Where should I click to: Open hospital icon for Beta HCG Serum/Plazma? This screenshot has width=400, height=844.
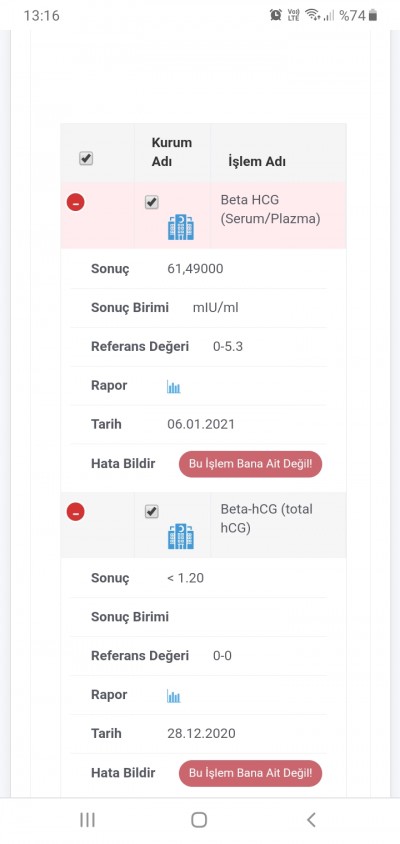[x=181, y=227]
